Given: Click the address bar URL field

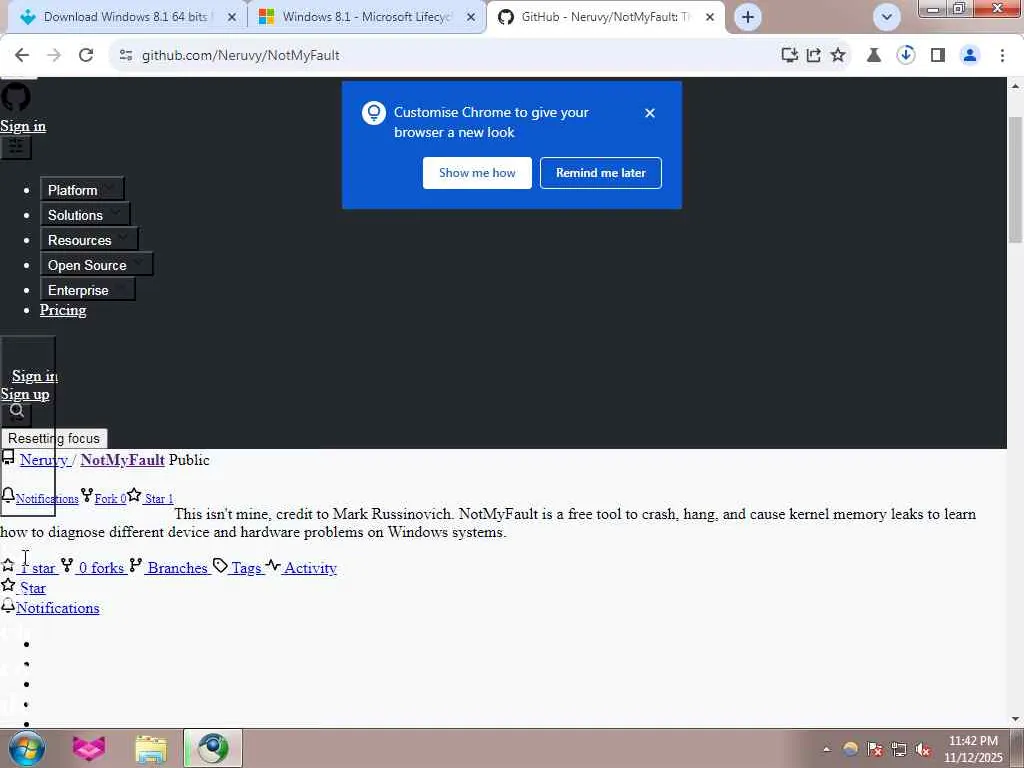Looking at the screenshot, I should [444, 56].
